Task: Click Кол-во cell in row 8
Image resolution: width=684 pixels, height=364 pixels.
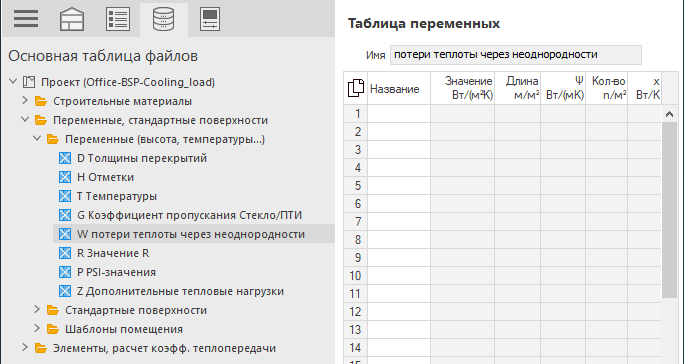Action: click(607, 240)
